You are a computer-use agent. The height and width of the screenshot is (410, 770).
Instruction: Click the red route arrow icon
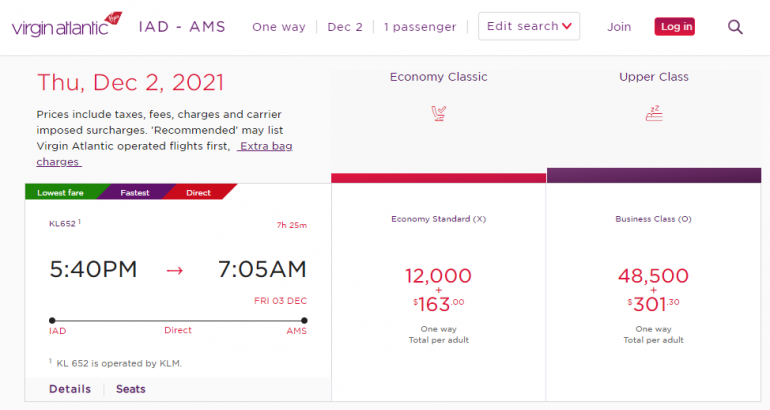click(x=175, y=269)
